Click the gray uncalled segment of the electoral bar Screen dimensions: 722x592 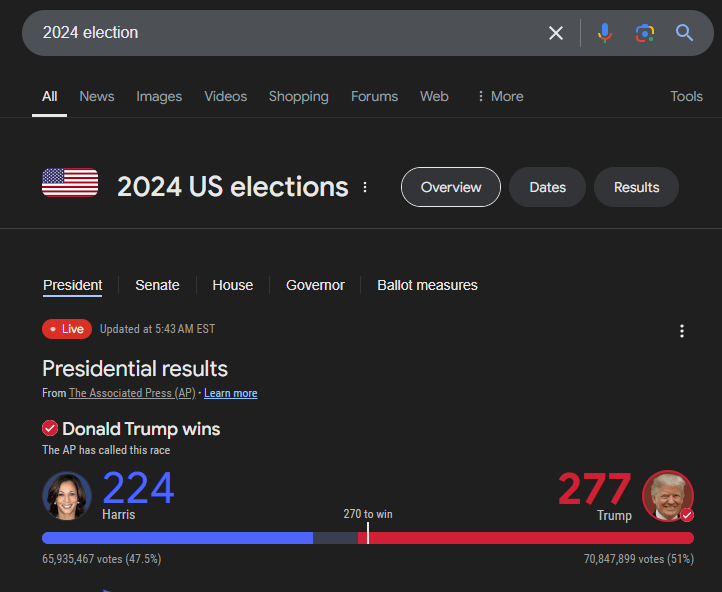point(335,538)
